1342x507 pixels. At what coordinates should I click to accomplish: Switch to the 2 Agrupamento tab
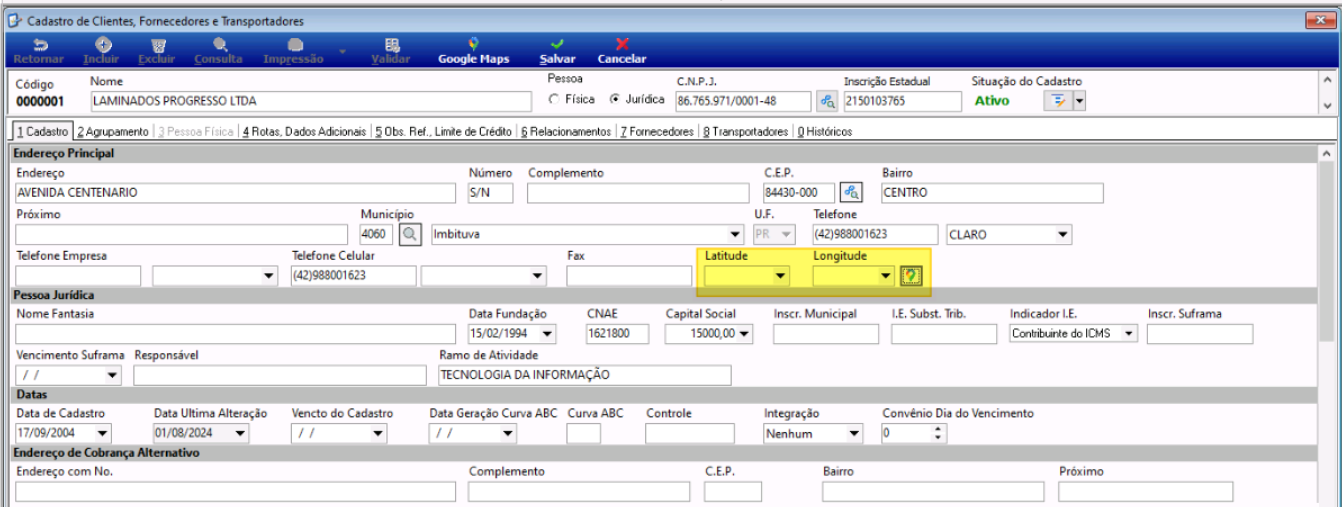pyautogui.click(x=113, y=132)
